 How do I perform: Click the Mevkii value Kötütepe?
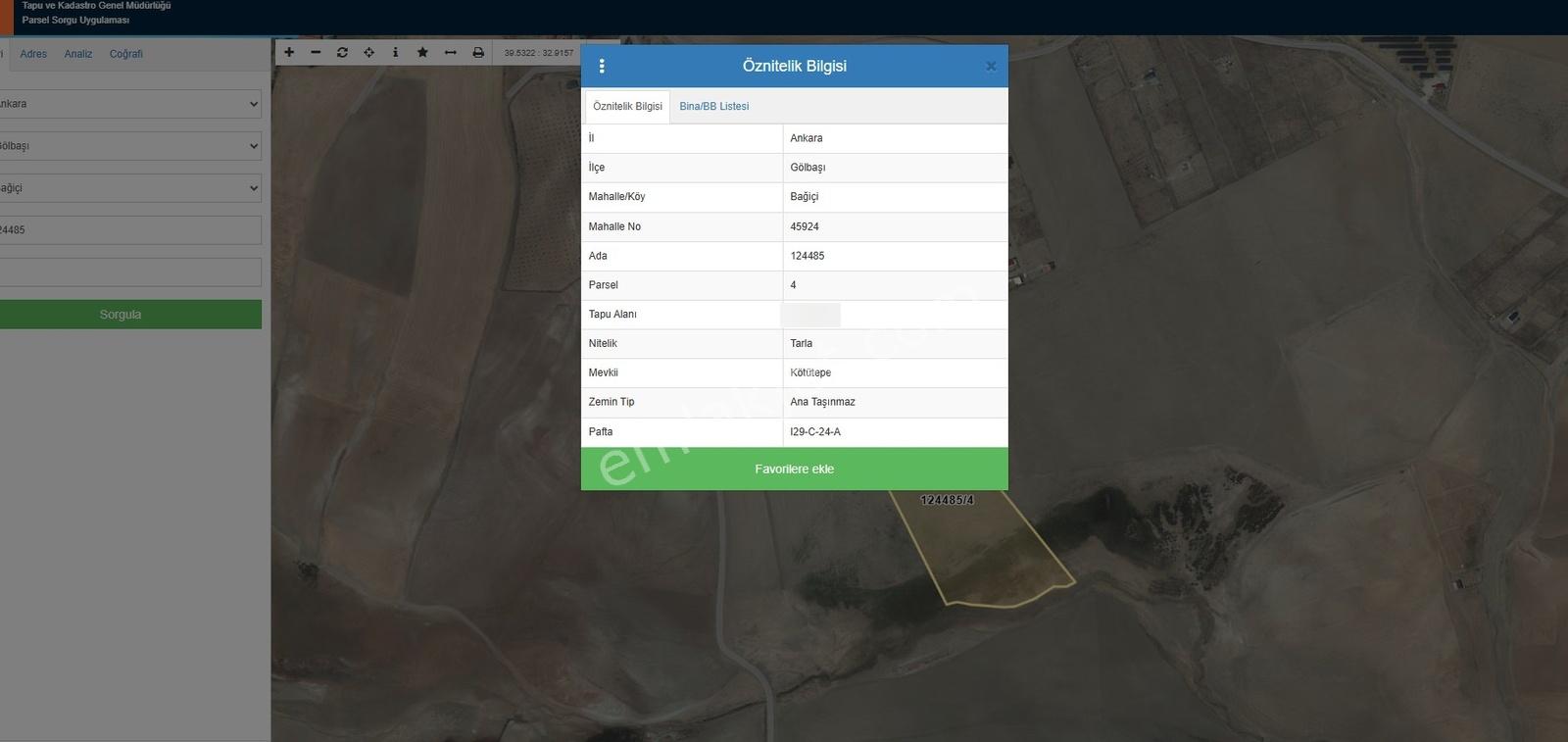click(810, 373)
